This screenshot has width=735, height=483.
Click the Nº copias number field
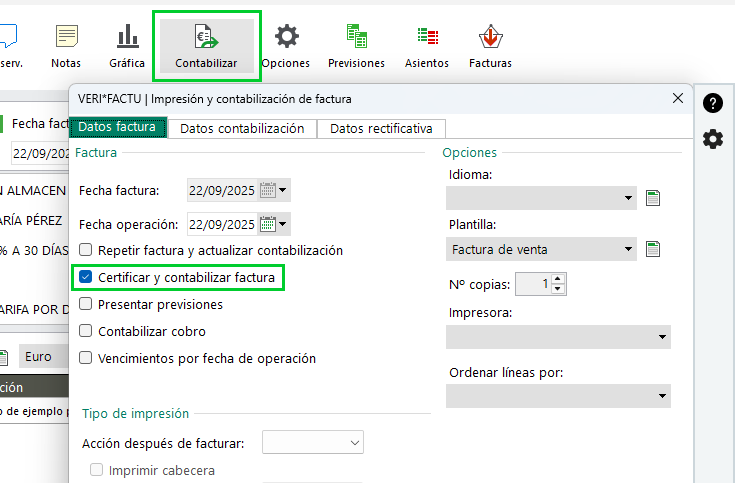point(533,284)
